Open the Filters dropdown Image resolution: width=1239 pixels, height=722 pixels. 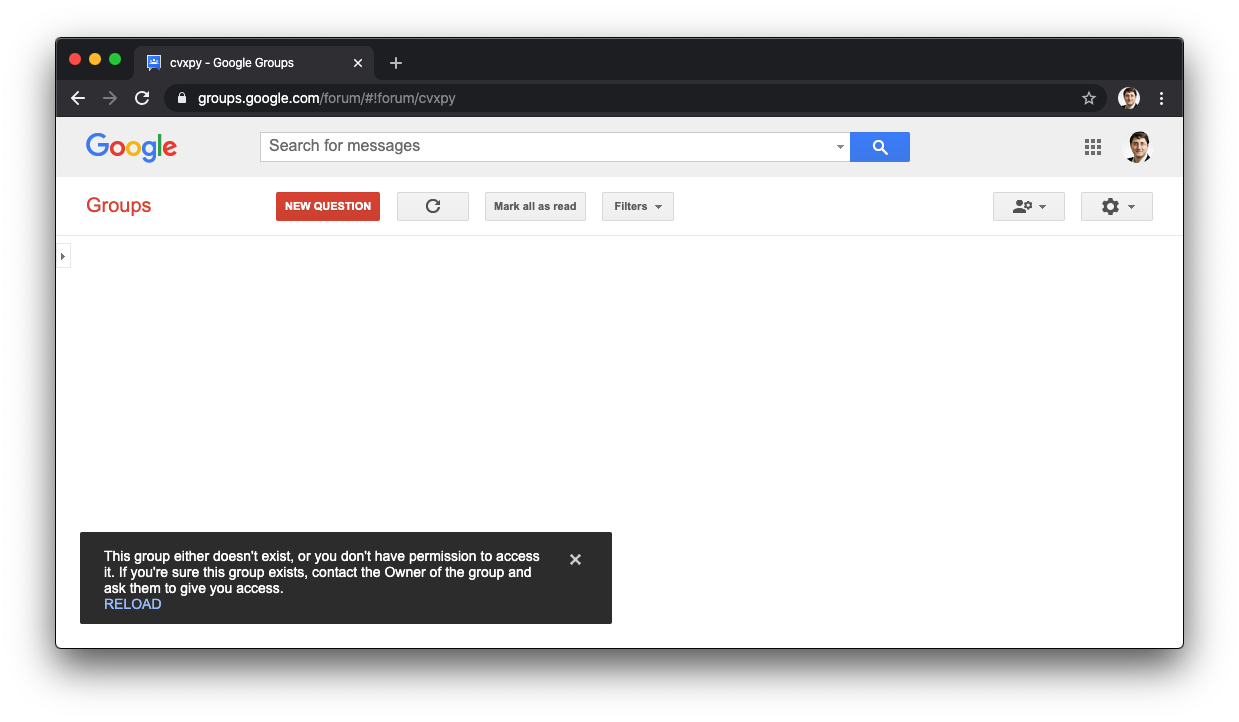point(638,206)
